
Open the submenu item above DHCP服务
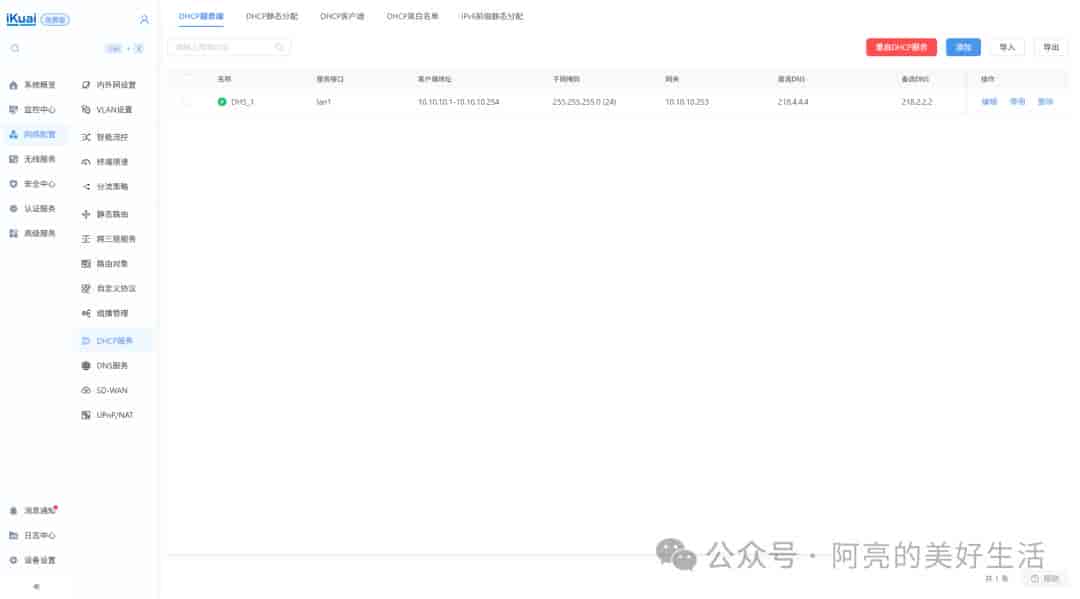pos(105,313)
